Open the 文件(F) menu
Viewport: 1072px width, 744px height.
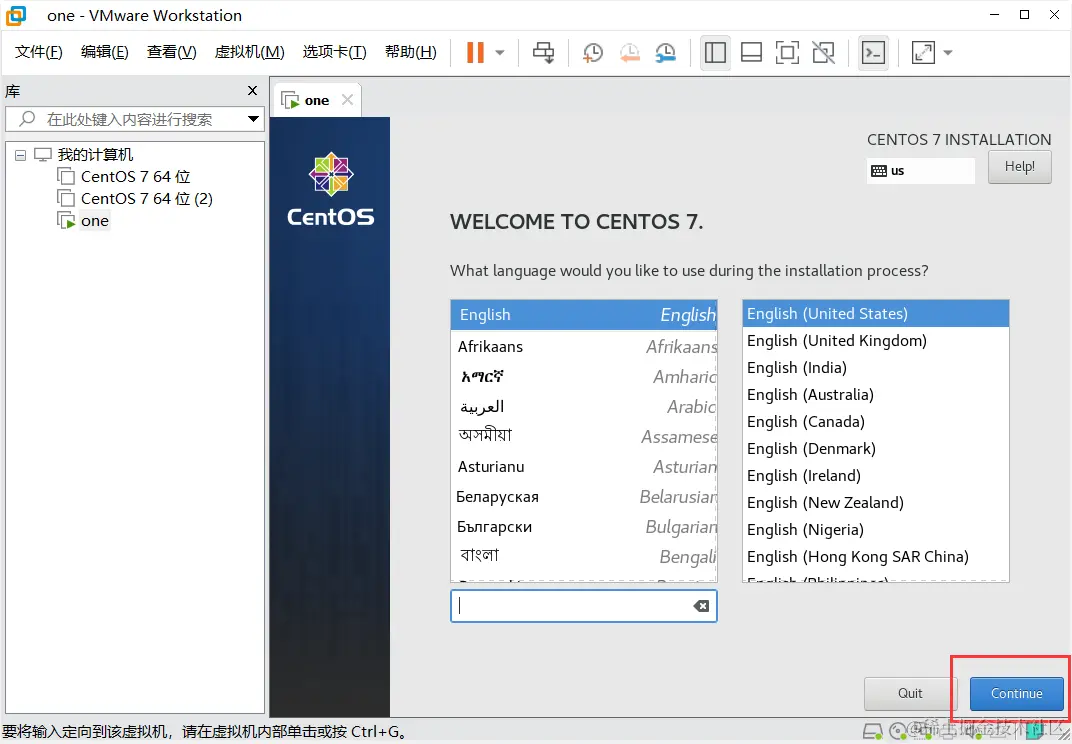(39, 52)
